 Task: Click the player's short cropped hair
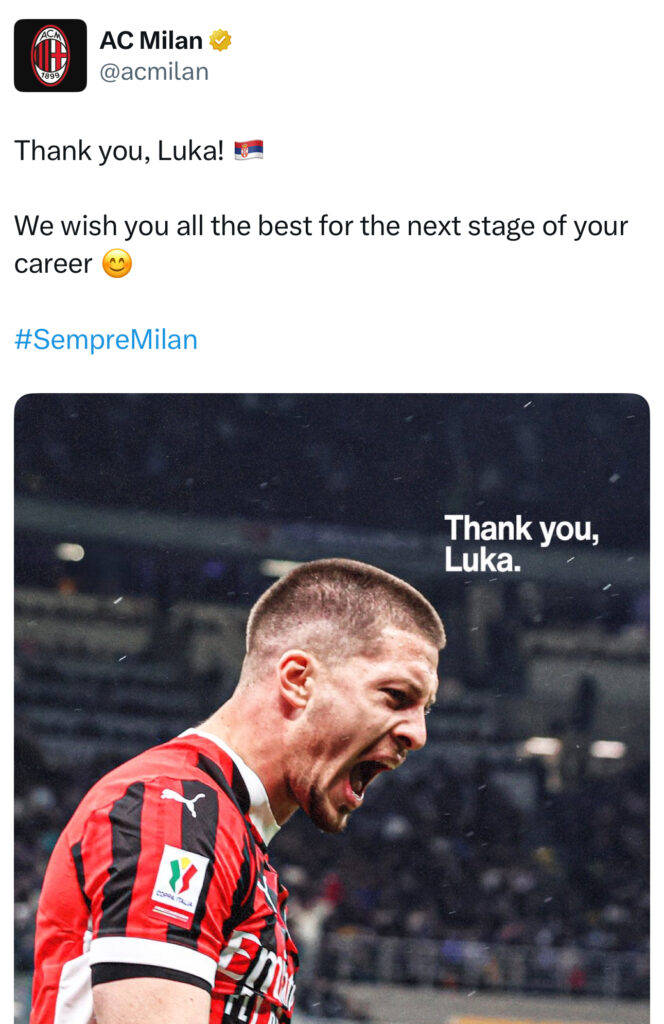pyautogui.click(x=343, y=604)
